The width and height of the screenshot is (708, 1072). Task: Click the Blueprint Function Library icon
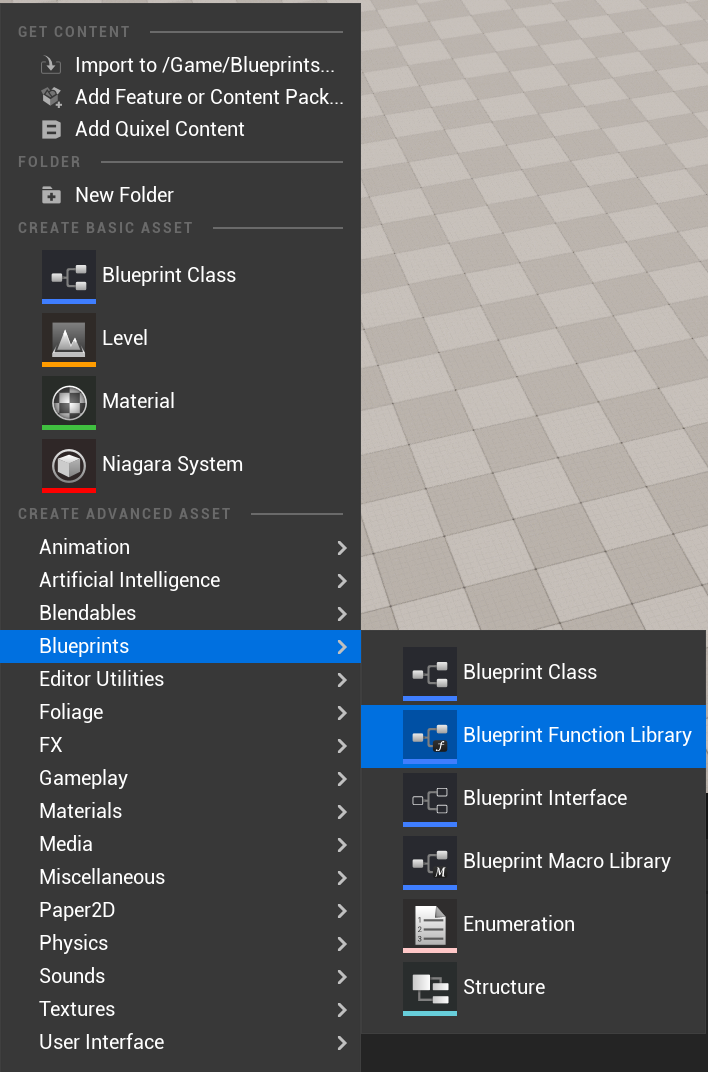pyautogui.click(x=430, y=736)
